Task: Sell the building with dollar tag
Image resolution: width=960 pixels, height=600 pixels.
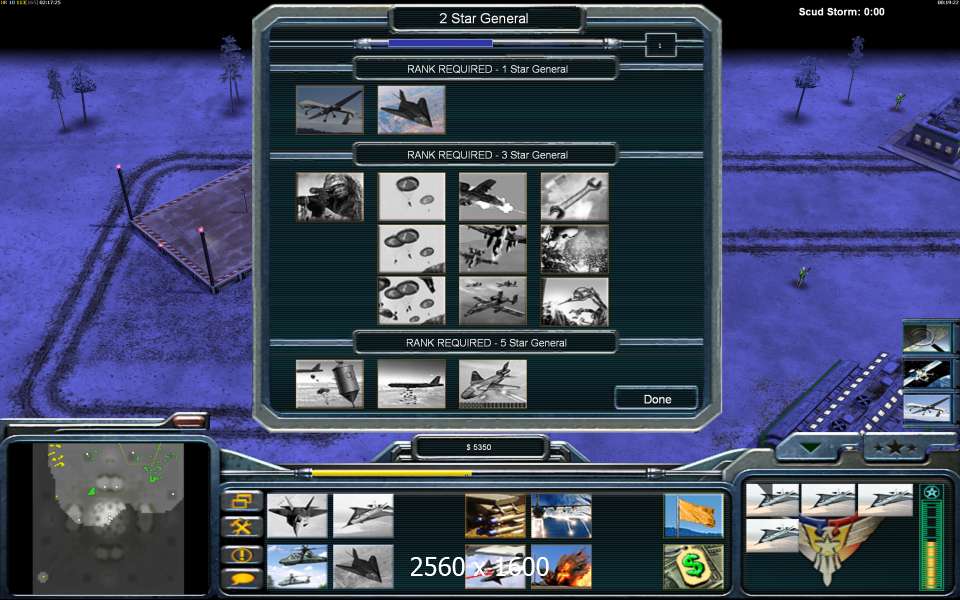Action: 693,567
